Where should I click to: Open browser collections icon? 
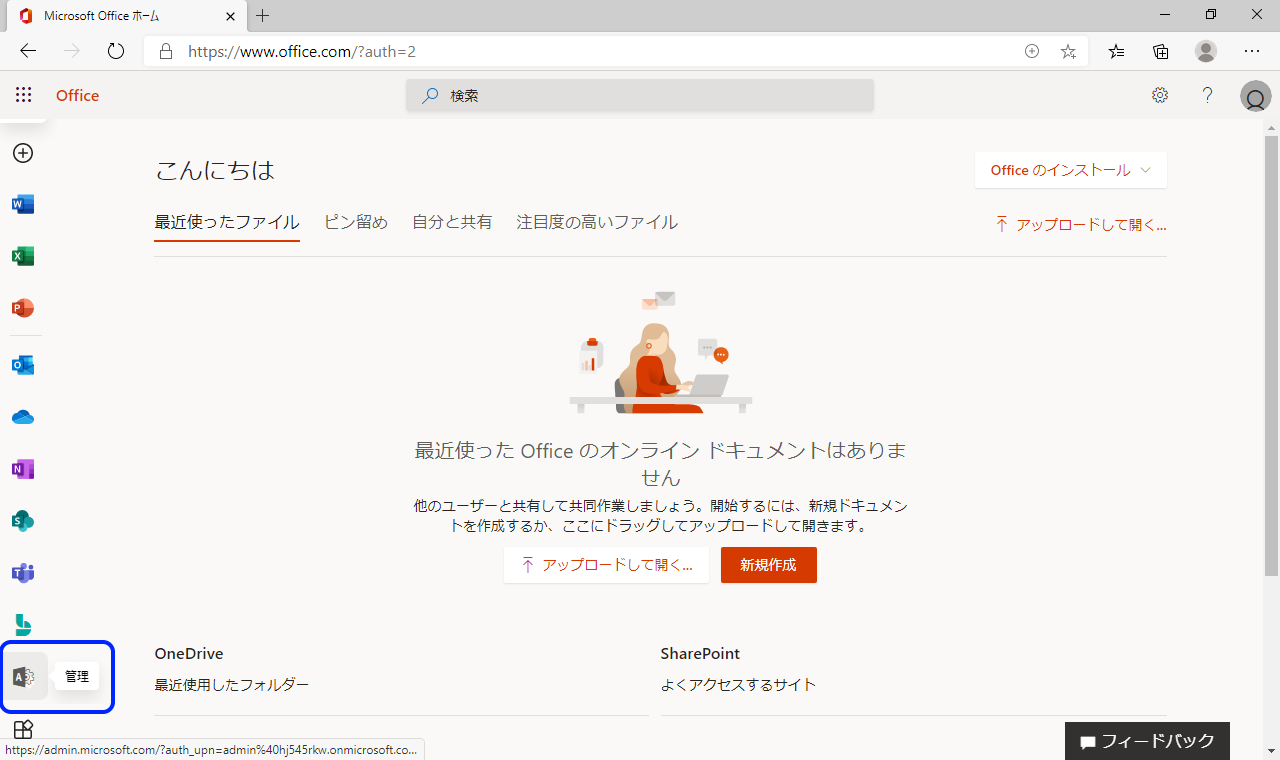(1161, 51)
